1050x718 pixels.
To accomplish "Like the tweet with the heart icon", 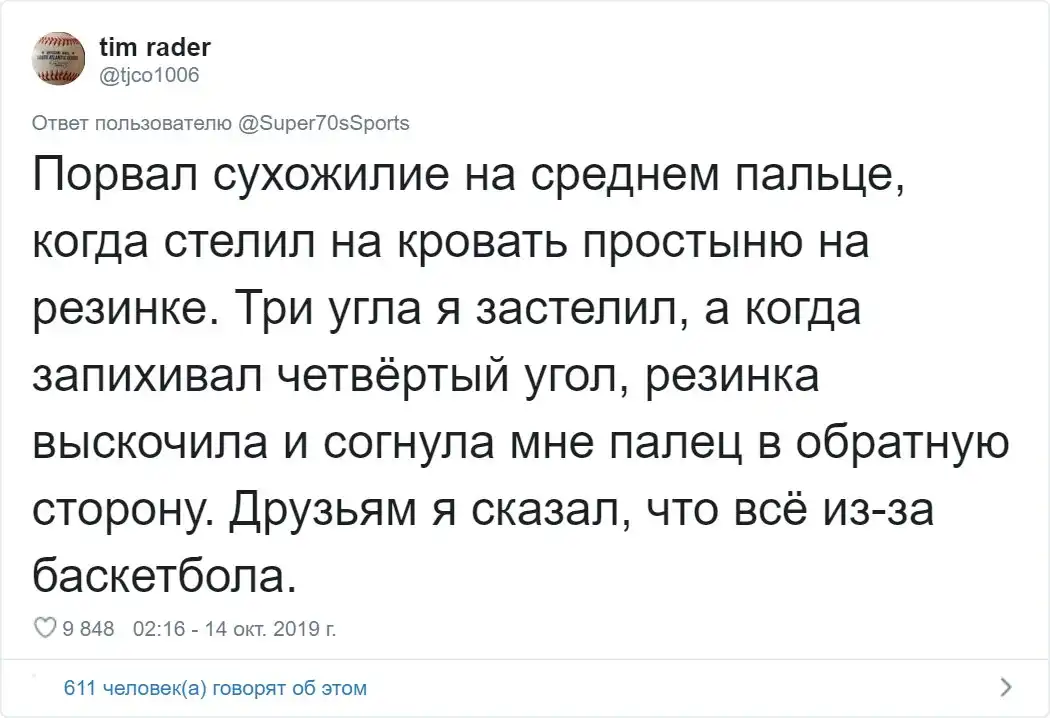I will 44,629.
